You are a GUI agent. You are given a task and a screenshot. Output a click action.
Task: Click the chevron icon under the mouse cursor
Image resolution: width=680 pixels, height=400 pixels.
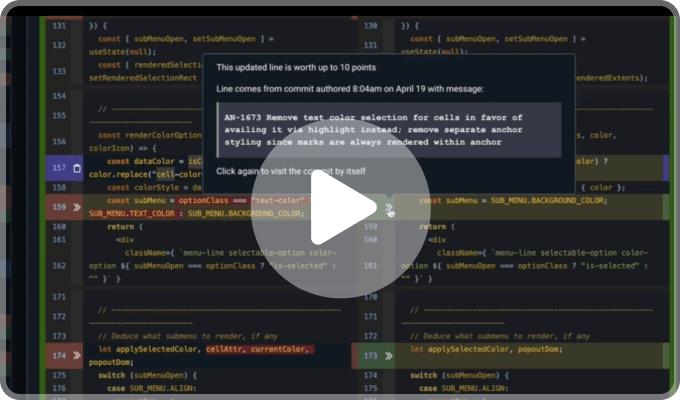388,207
